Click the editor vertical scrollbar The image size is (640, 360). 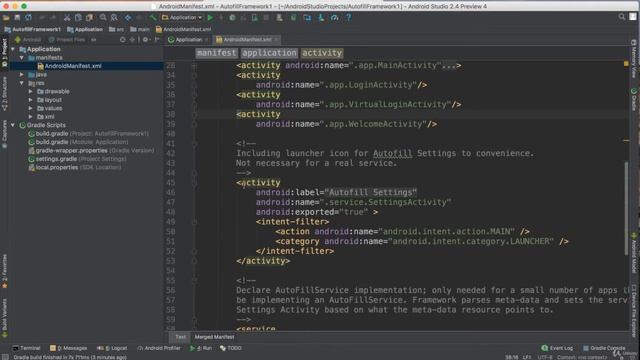pos(626,208)
